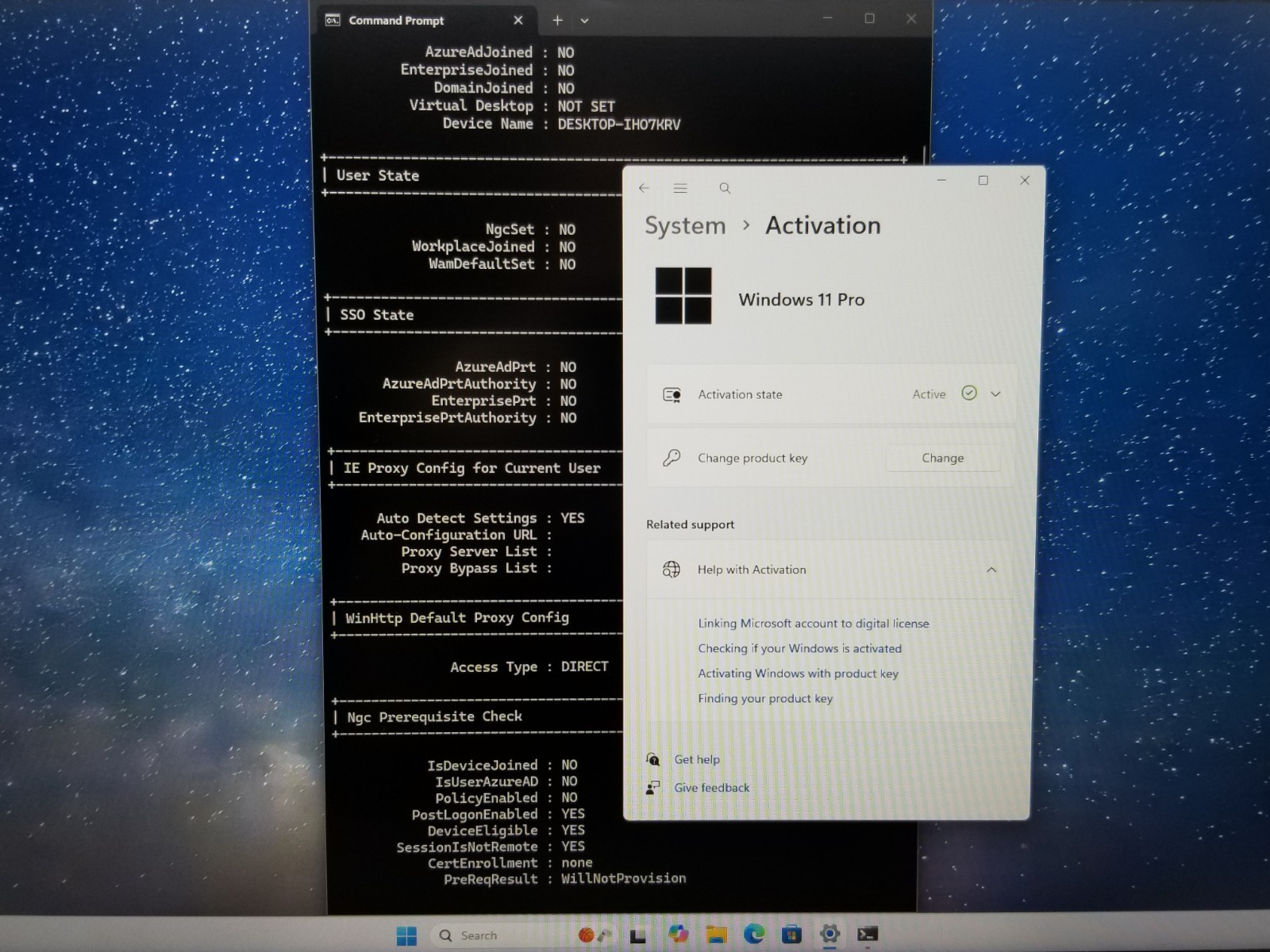Open Linking Microsoft account to digital license
This screenshot has width=1270, height=952.
point(814,624)
